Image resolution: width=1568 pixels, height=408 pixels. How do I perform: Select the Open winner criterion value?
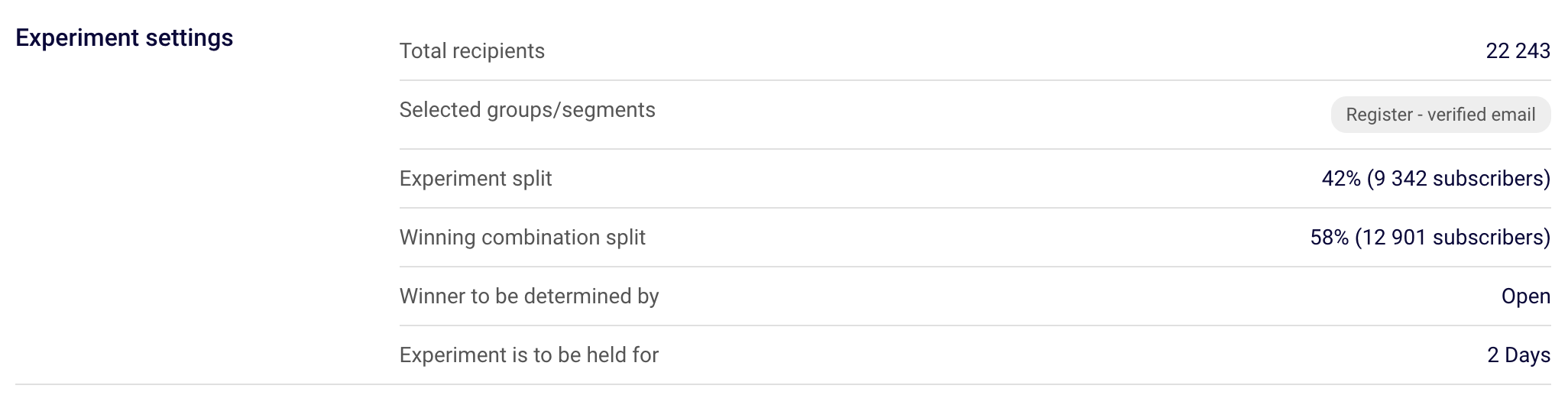coord(1526,296)
